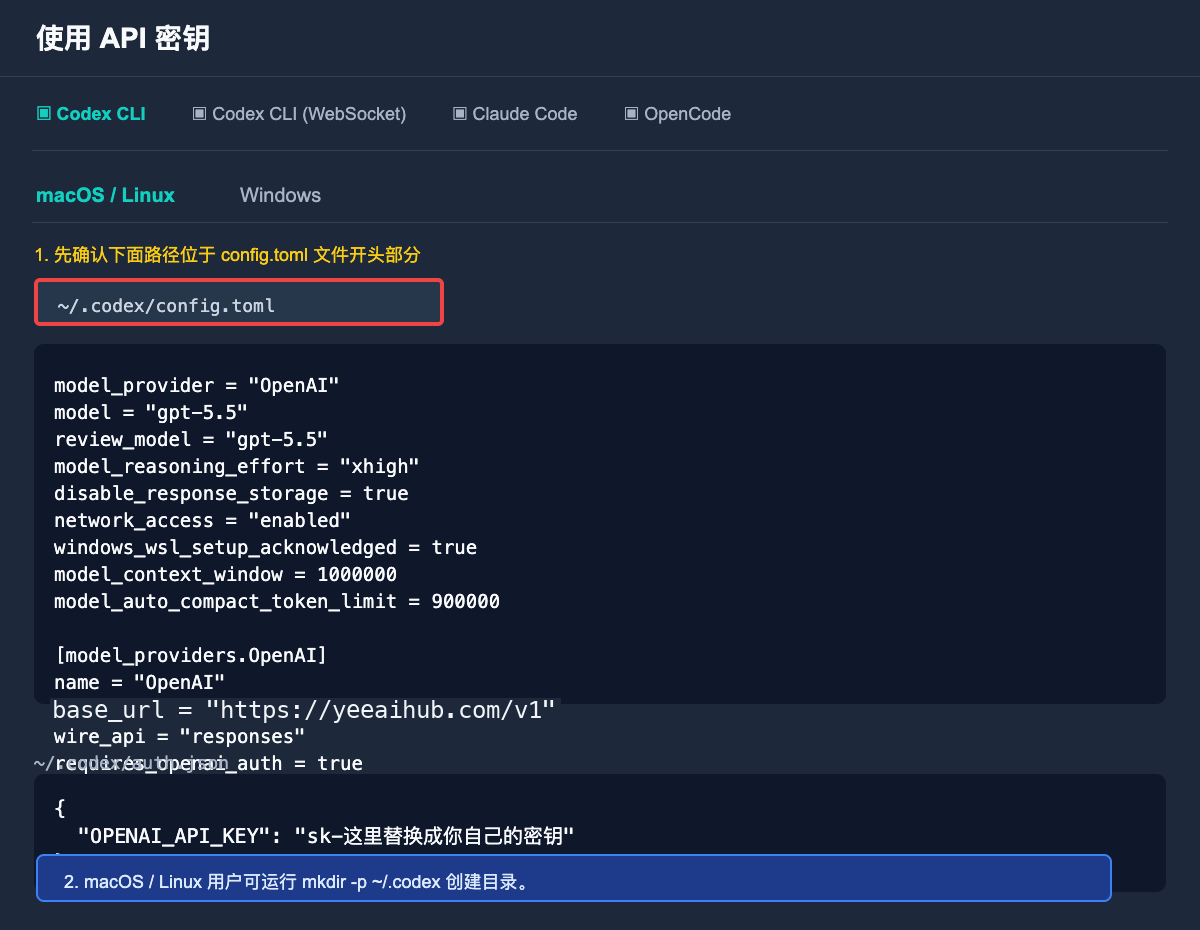Screen dimensions: 1200x930
Task: Choose the macOS / Linux platform tab
Action: coord(105,195)
